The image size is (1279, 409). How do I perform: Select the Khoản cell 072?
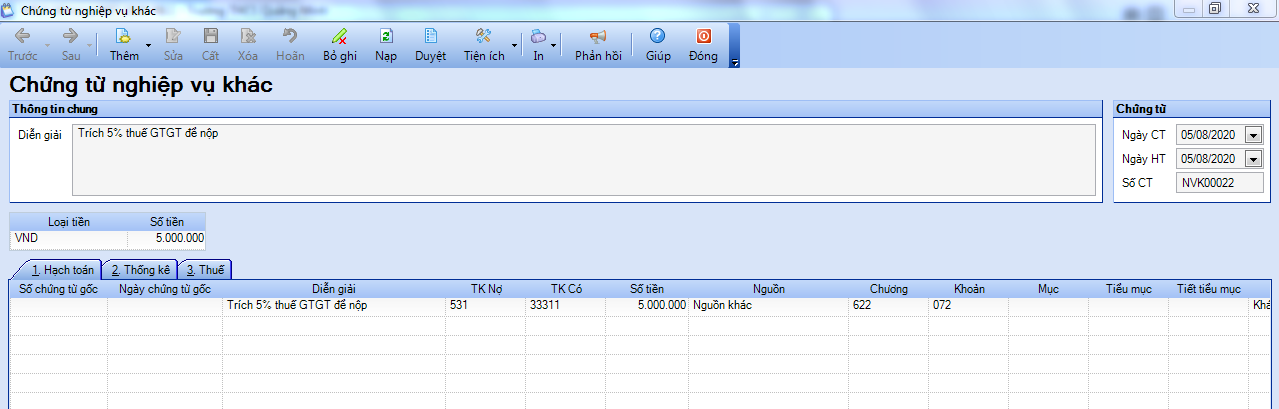click(x=969, y=306)
